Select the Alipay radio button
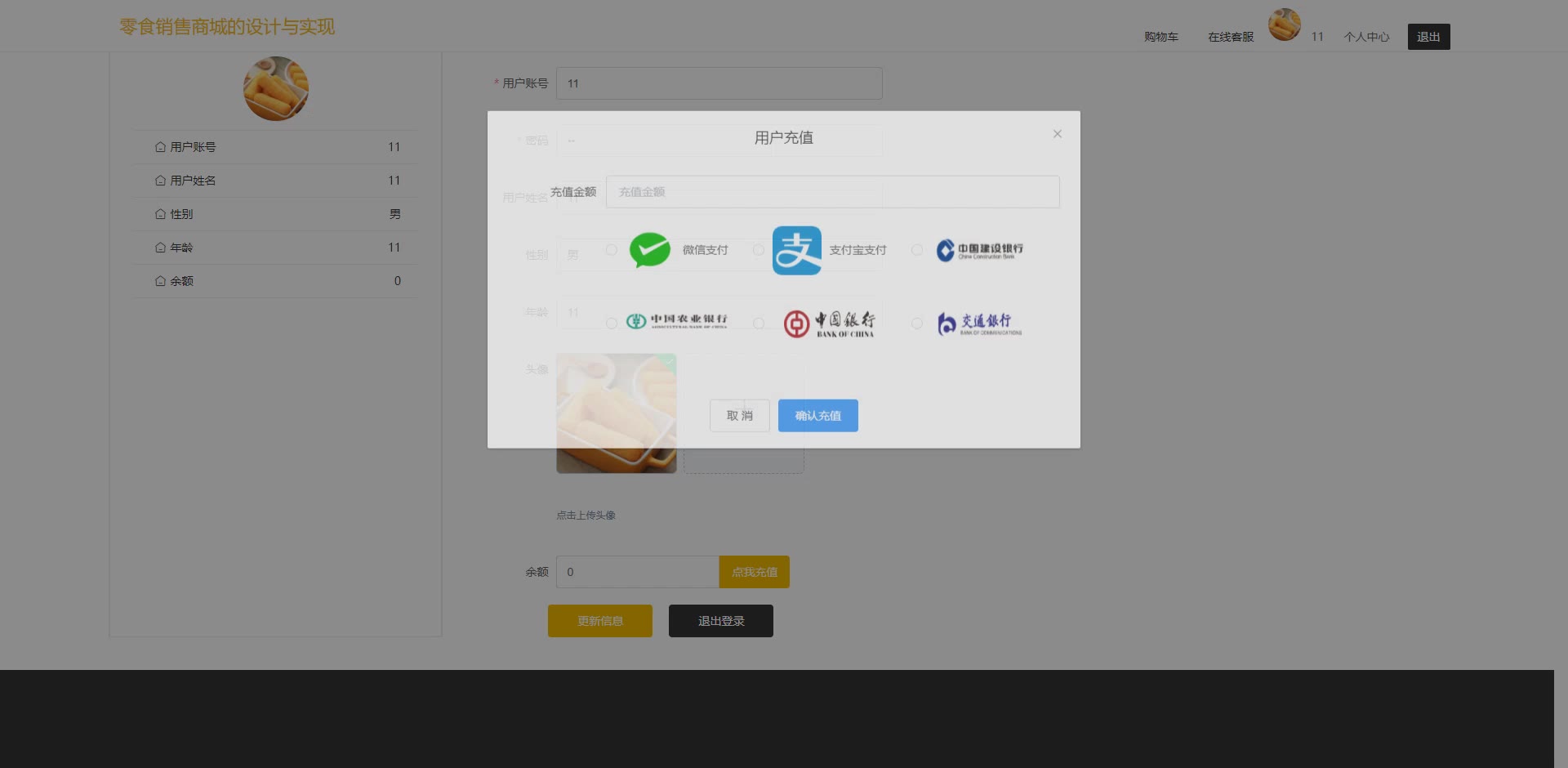This screenshot has width=1568, height=768. (759, 250)
